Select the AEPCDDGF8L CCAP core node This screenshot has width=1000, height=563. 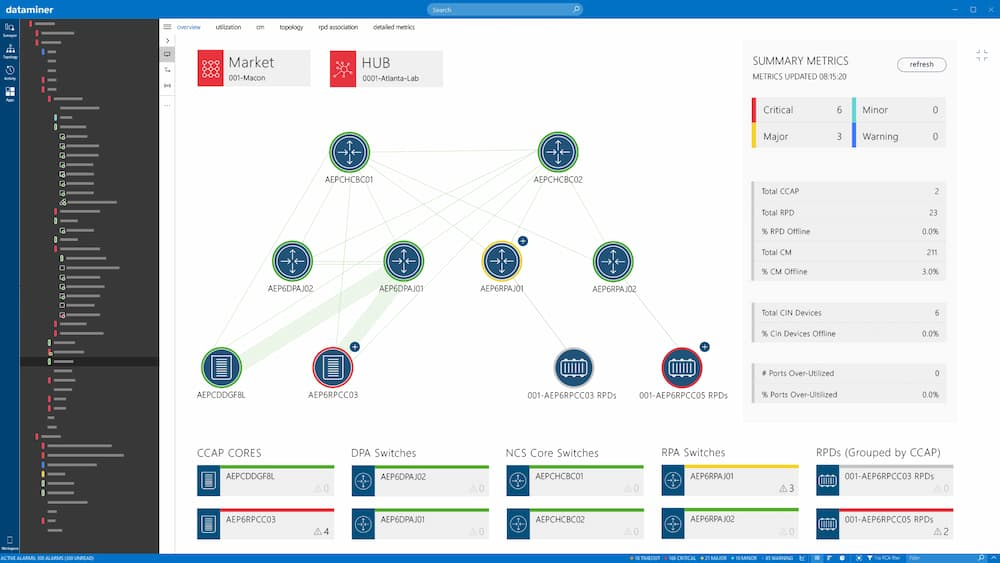tap(221, 367)
